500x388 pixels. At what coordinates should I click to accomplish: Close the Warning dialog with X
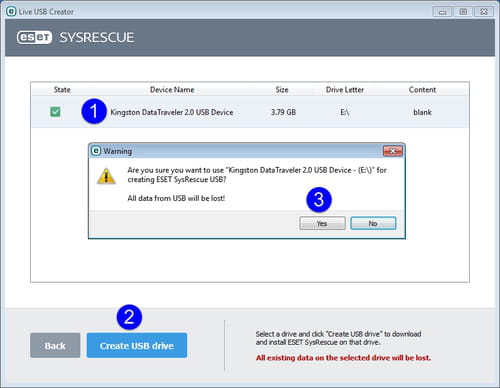point(393,151)
